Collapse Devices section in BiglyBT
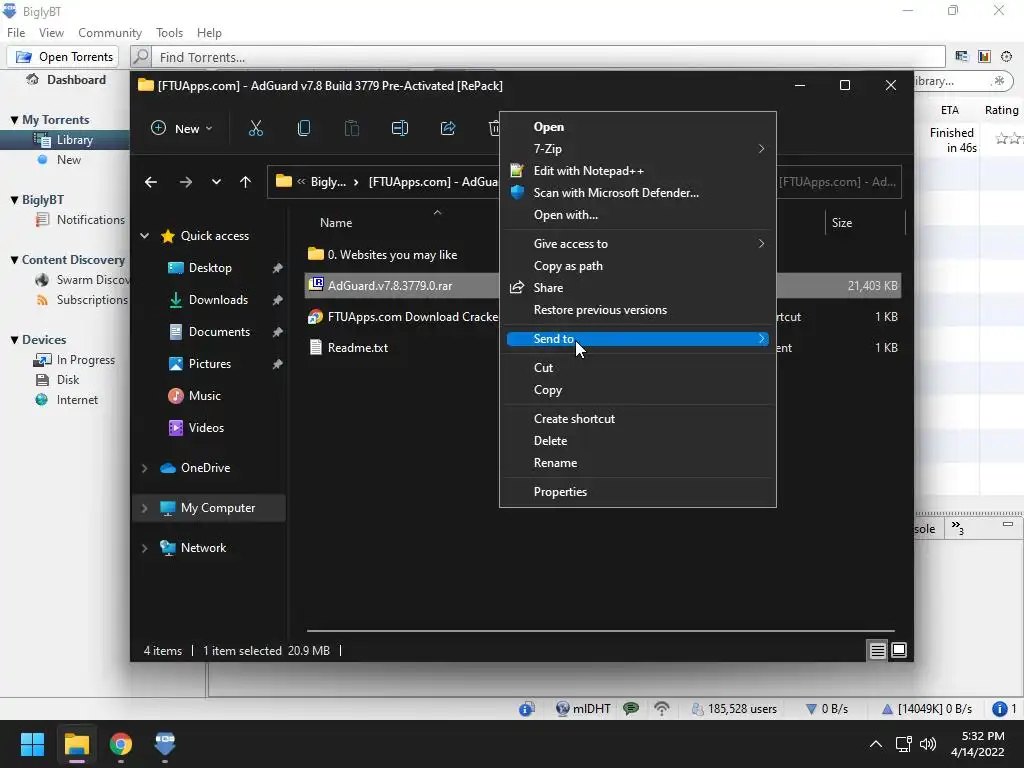Screen dimensions: 1024x768 click(x=14, y=340)
